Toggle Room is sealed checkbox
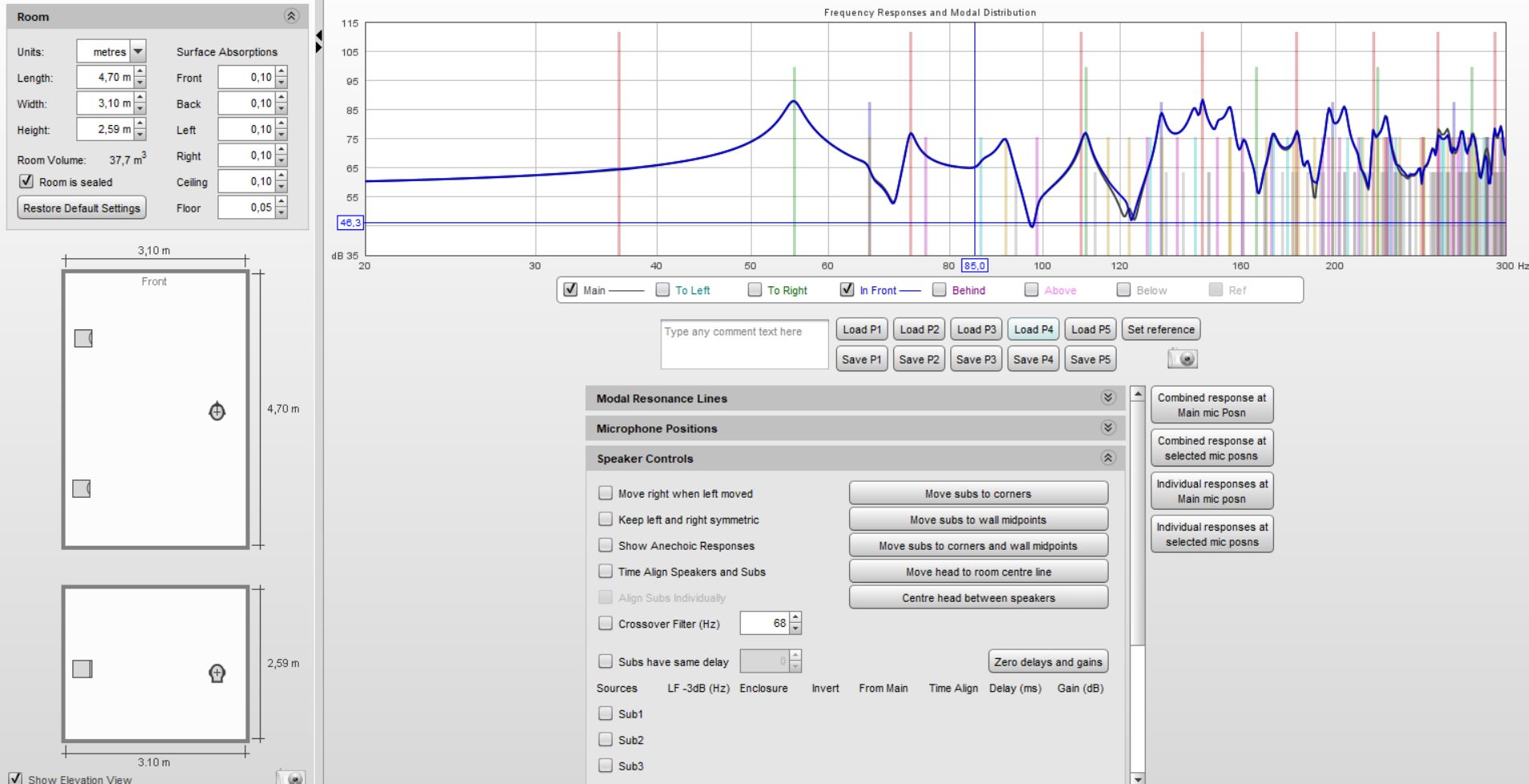This screenshot has width=1529, height=784. pyautogui.click(x=26, y=182)
